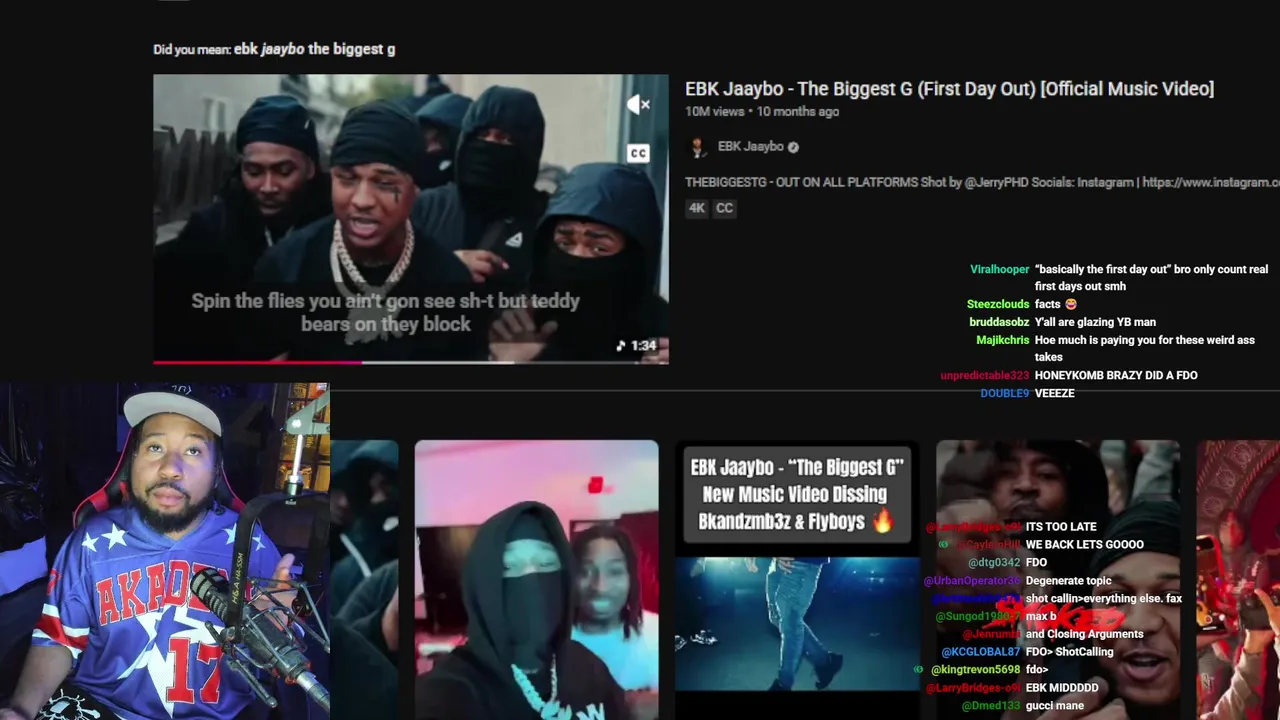Open 'The Biggest G (First Day Out)' video title
Viewport: 1280px width, 720px height.
click(x=949, y=89)
